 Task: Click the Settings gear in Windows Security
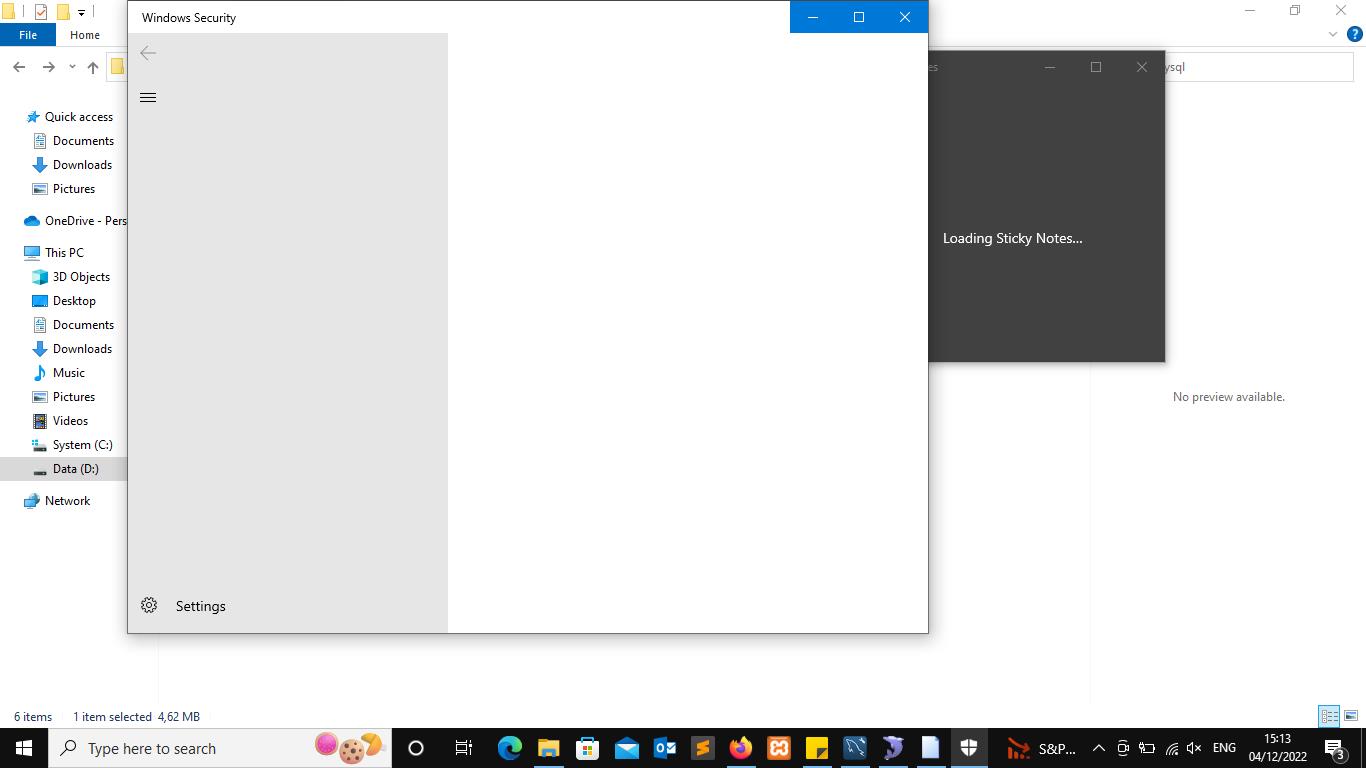pos(149,606)
